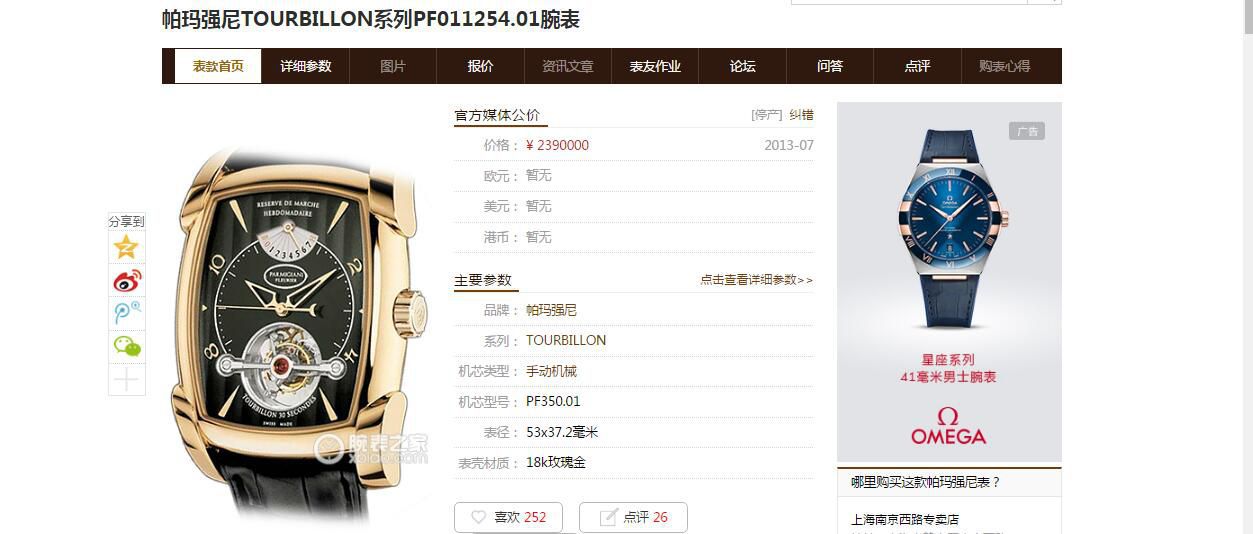Open the 详细参数 tab
Image resolution: width=1253 pixels, height=534 pixels.
(305, 66)
